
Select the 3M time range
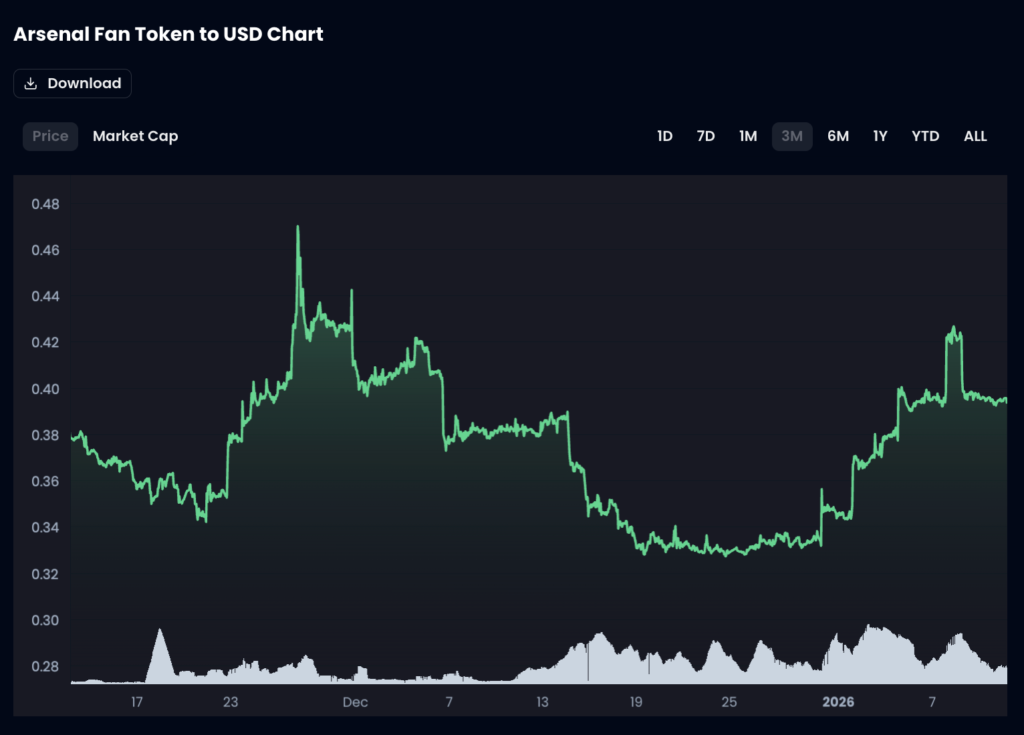pos(792,136)
